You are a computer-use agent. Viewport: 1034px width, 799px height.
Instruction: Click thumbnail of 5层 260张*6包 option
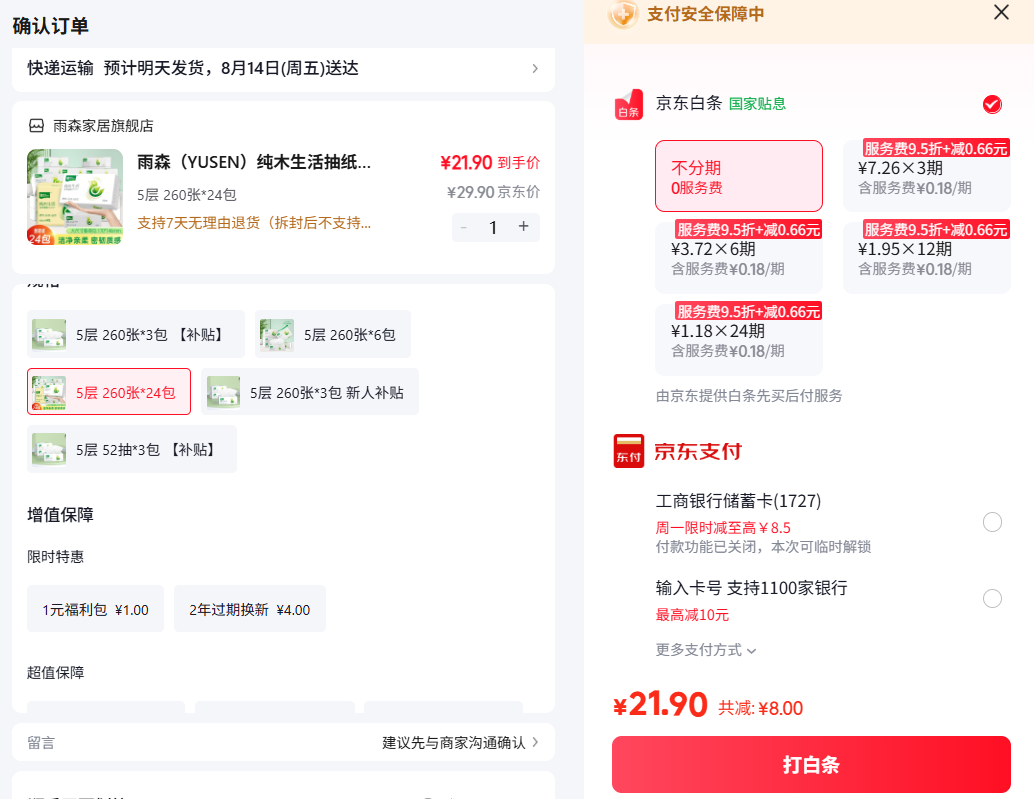276,335
